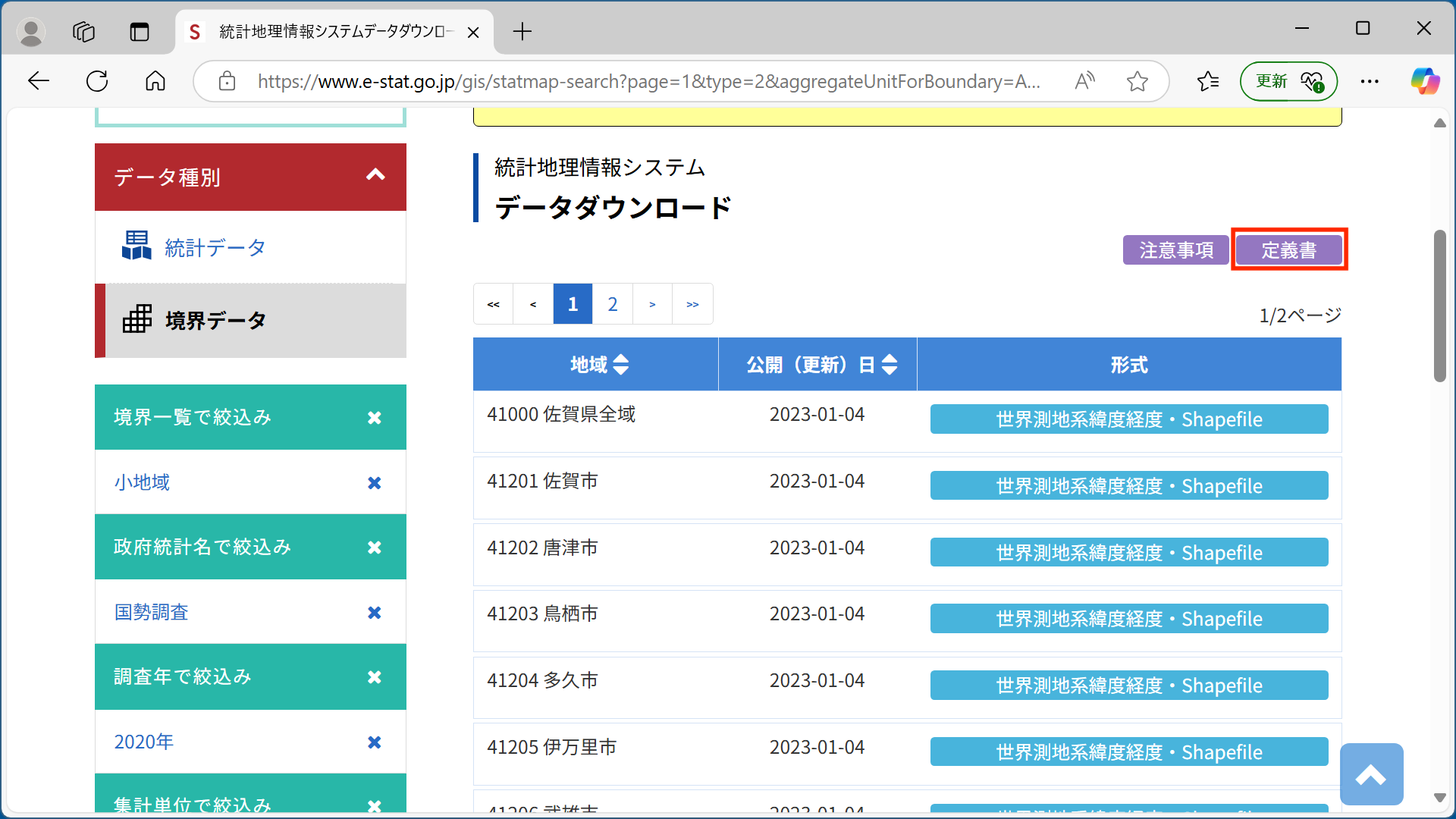Open the 2020年 filter link
The width and height of the screenshot is (1456, 819).
pyautogui.click(x=143, y=742)
